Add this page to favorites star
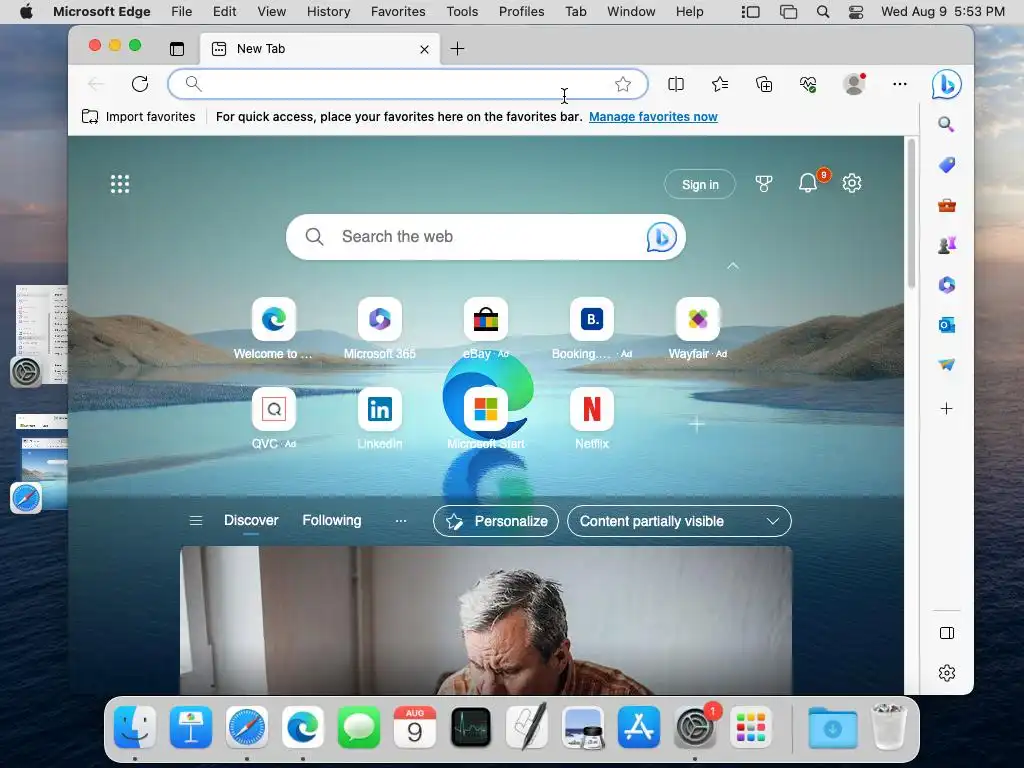The height and width of the screenshot is (768, 1024). [622, 84]
